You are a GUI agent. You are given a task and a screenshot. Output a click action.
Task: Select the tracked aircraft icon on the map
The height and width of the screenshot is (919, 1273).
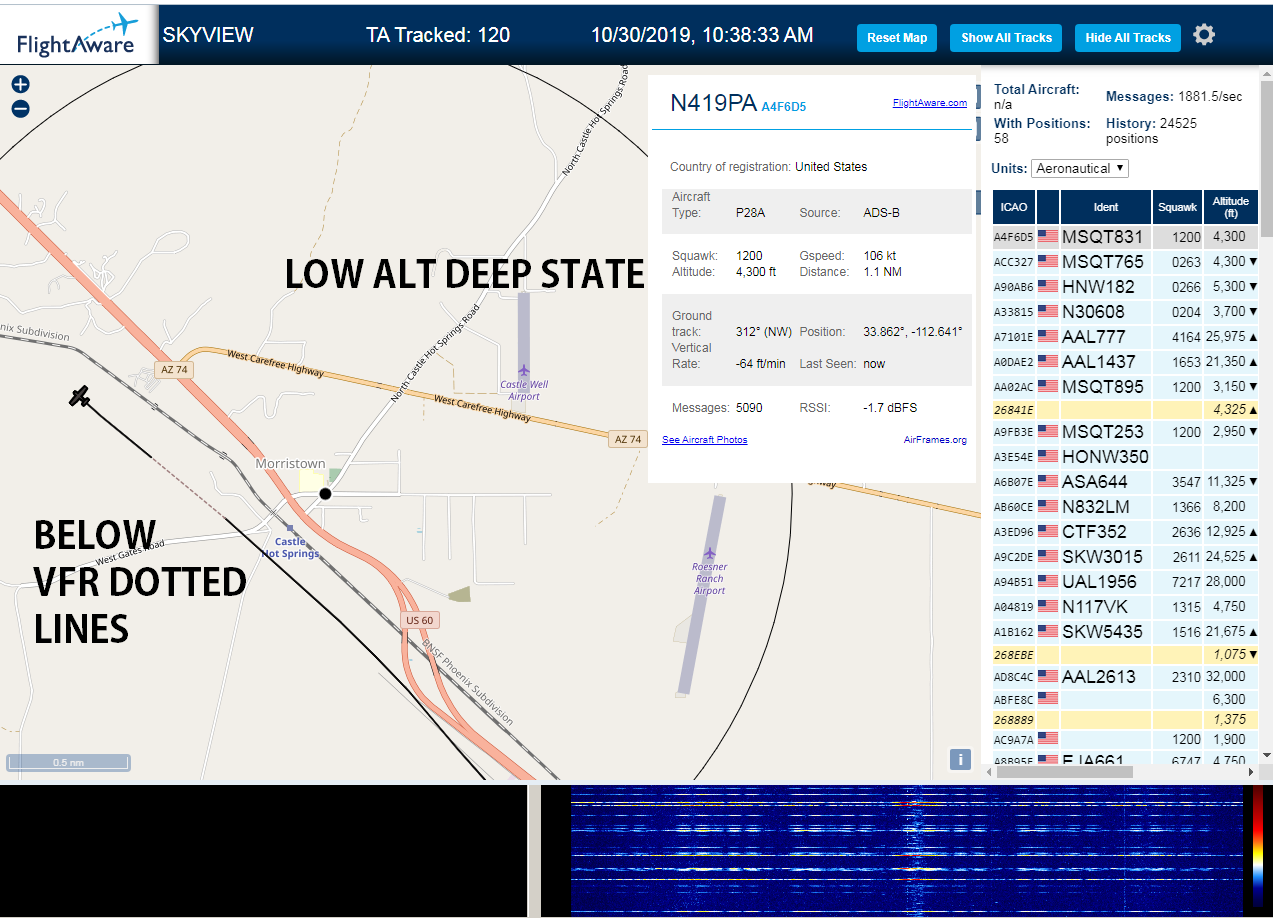tap(80, 397)
